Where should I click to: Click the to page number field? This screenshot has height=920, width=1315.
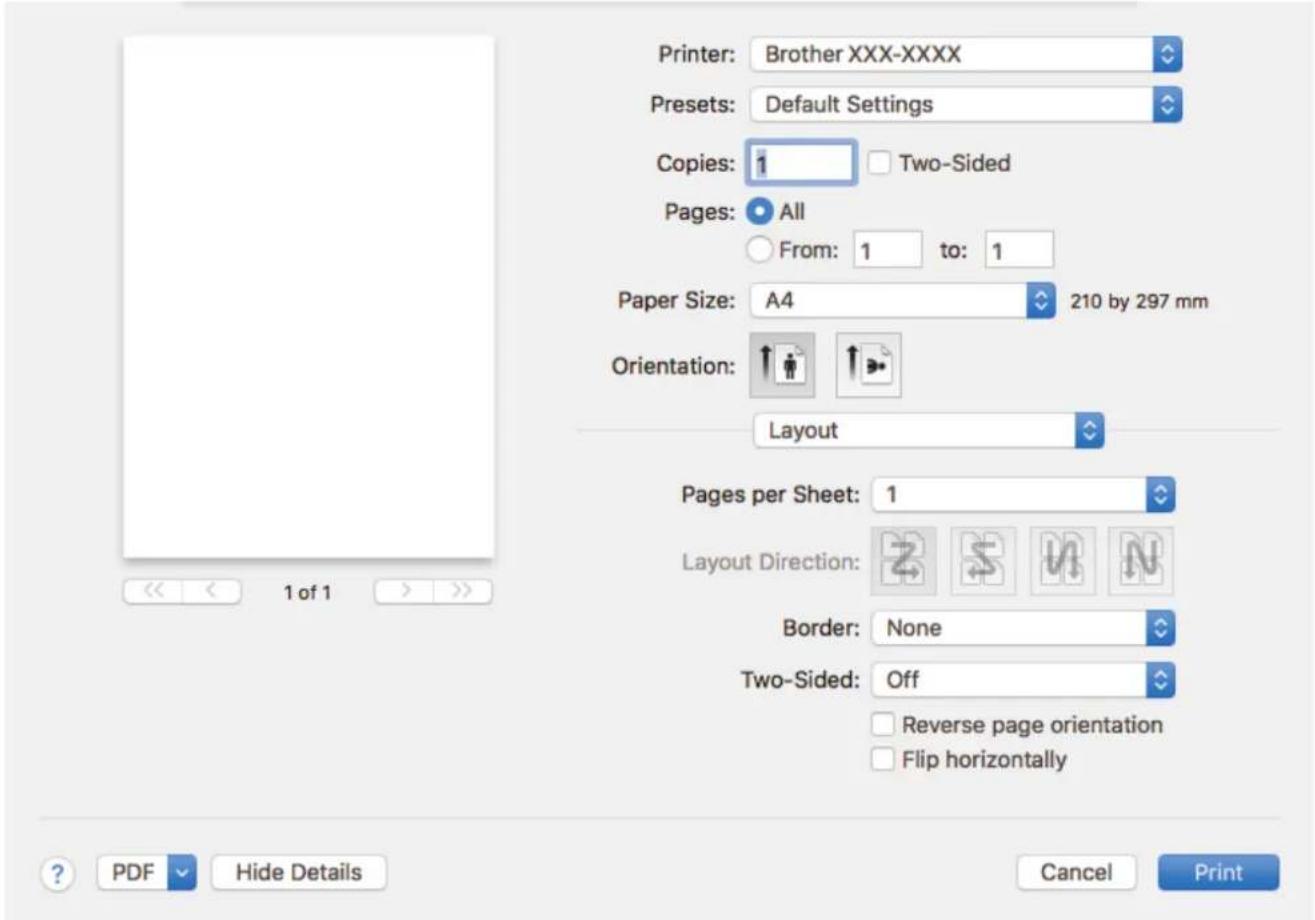(1019, 248)
